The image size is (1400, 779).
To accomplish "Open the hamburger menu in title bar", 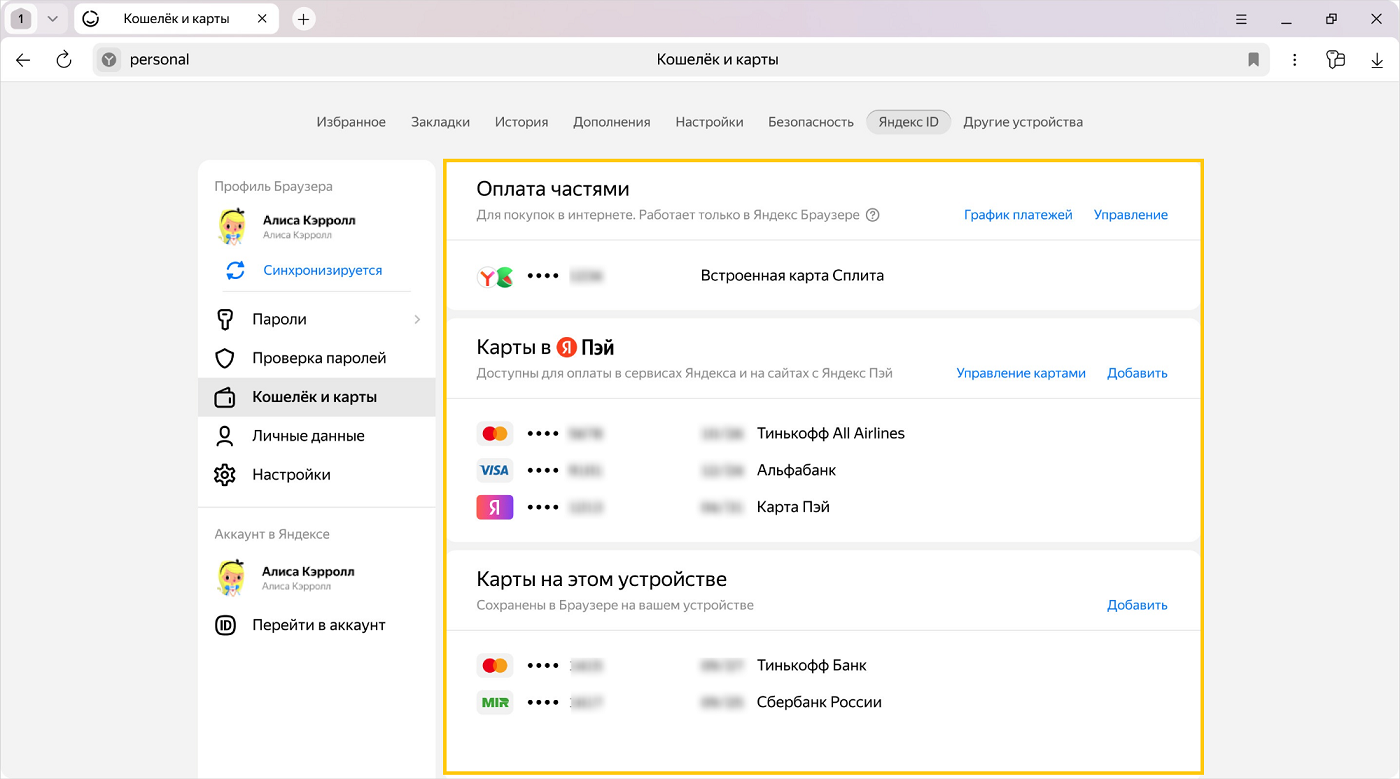I will (x=1241, y=19).
